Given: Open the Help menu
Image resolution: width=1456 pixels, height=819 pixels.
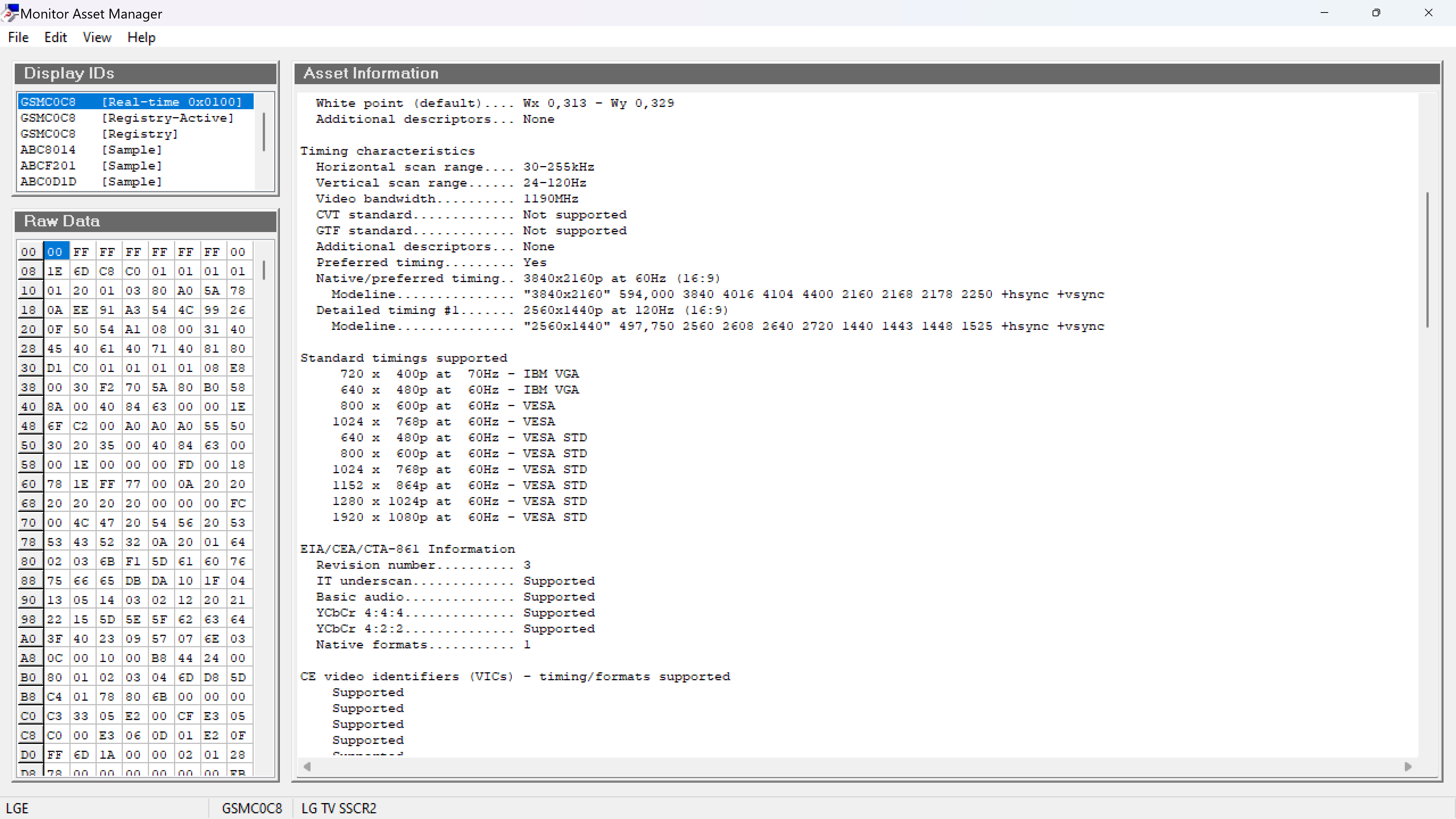Looking at the screenshot, I should (141, 37).
